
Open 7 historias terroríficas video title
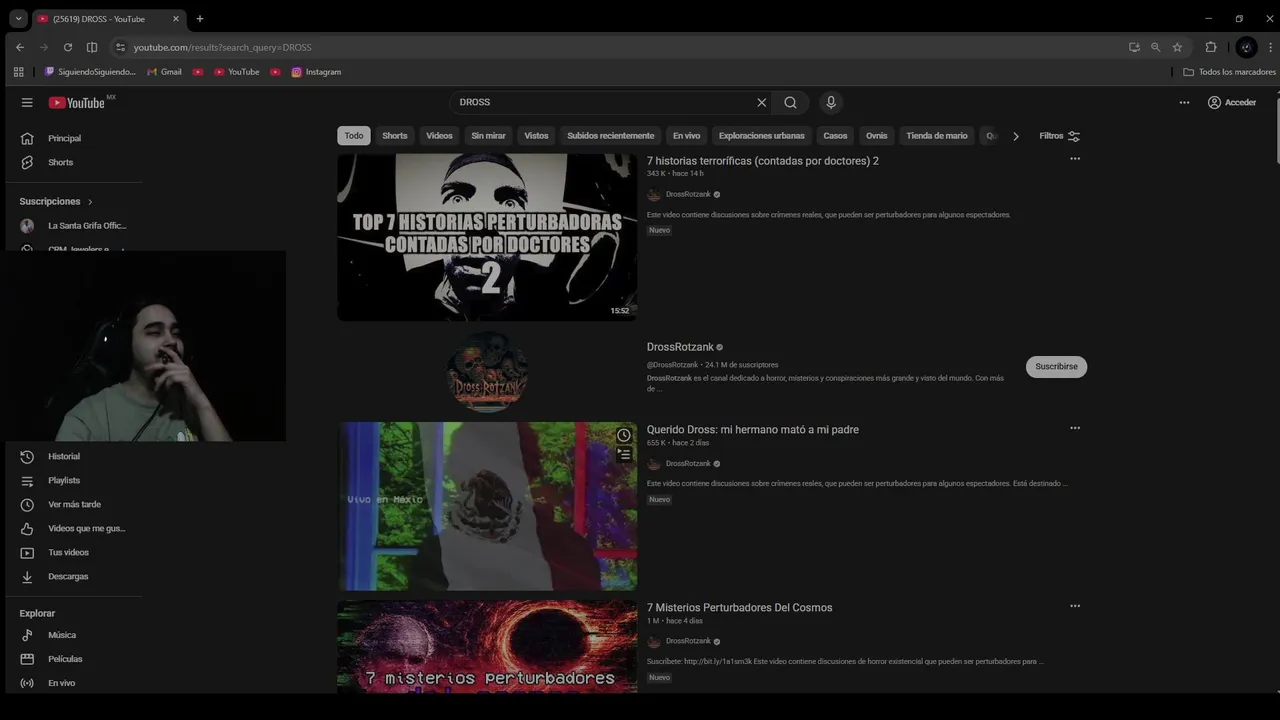pyautogui.click(x=762, y=161)
